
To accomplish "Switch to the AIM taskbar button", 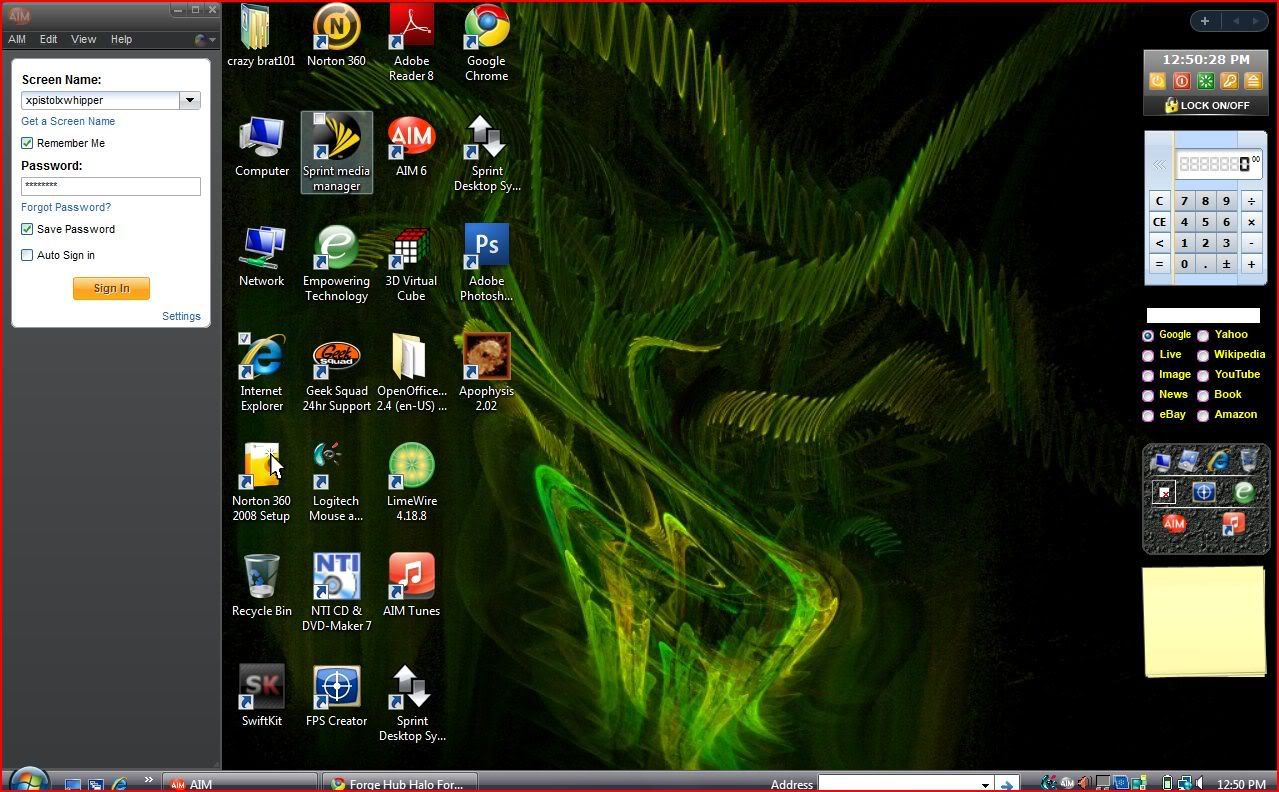I will [x=240, y=783].
